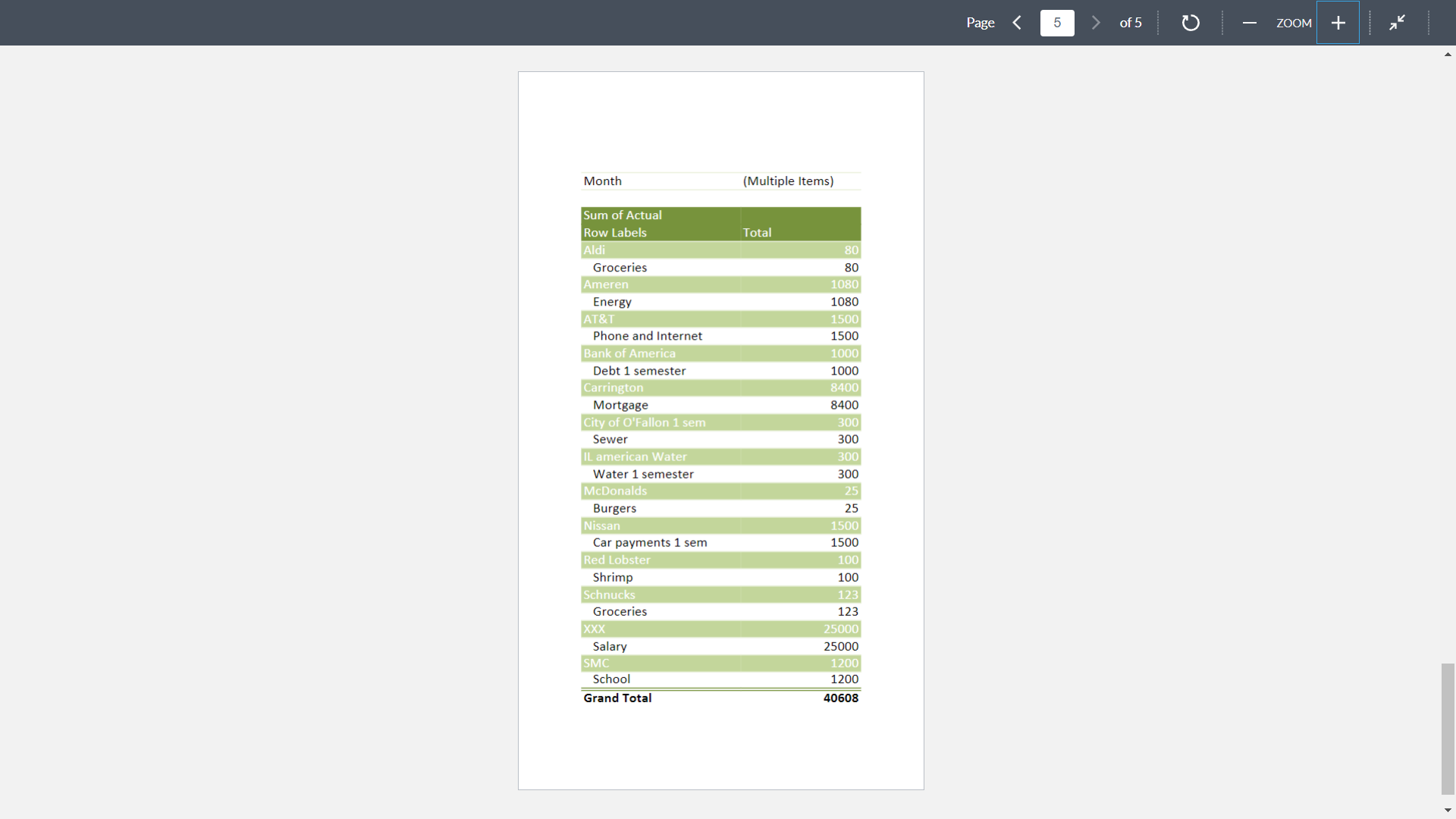Select the zoom out icon
This screenshot has width=1456, height=819.
click(1249, 23)
